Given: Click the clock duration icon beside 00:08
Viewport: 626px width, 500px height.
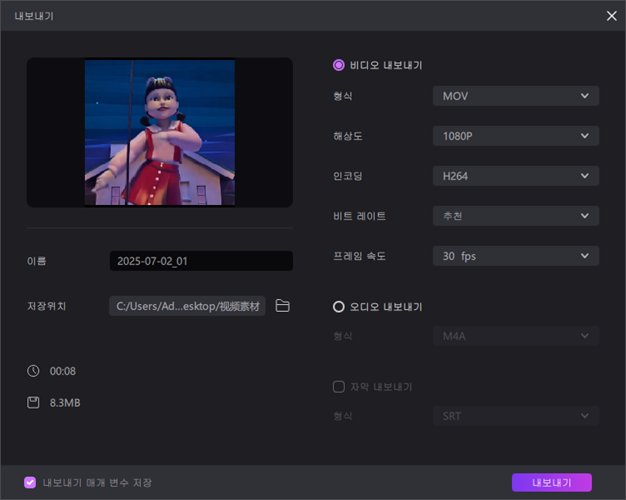Looking at the screenshot, I should [x=33, y=371].
